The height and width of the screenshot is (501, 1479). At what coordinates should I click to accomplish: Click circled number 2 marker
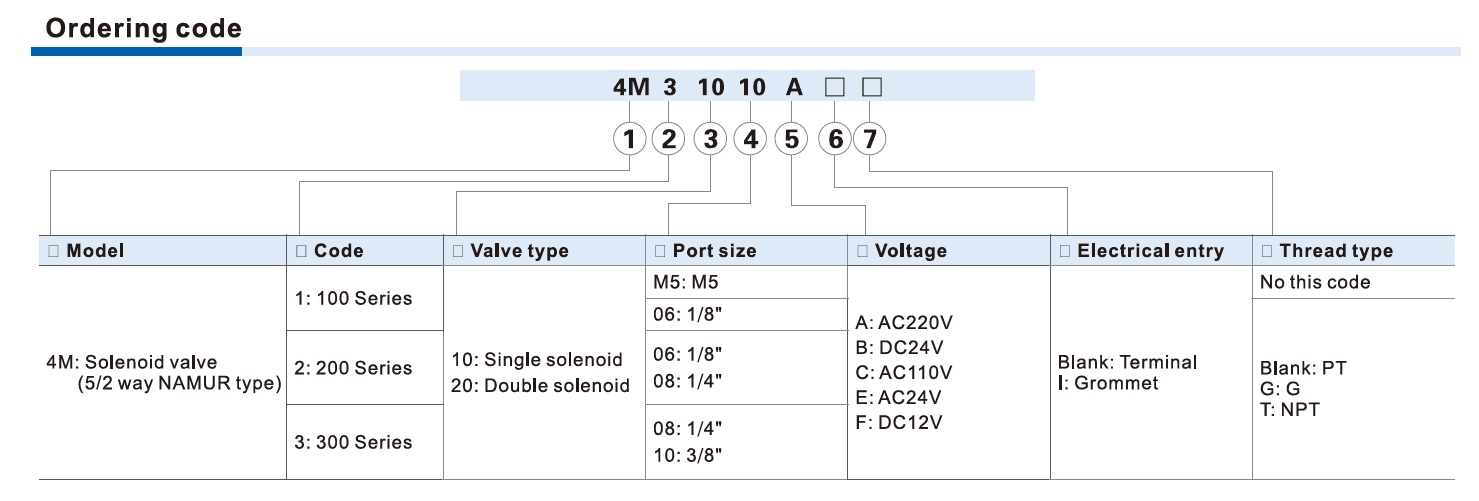pyautogui.click(x=669, y=140)
